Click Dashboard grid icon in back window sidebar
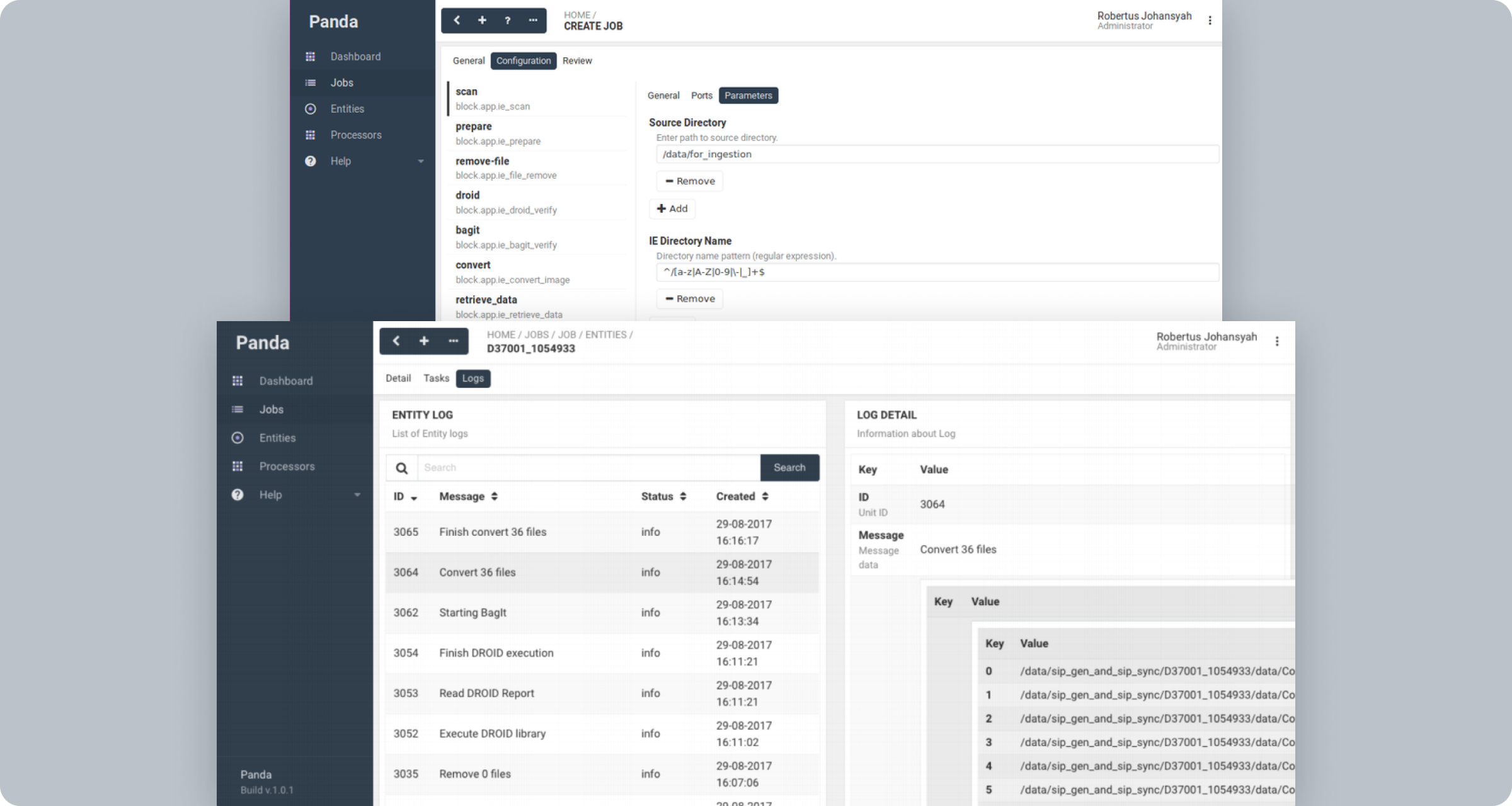 click(310, 57)
